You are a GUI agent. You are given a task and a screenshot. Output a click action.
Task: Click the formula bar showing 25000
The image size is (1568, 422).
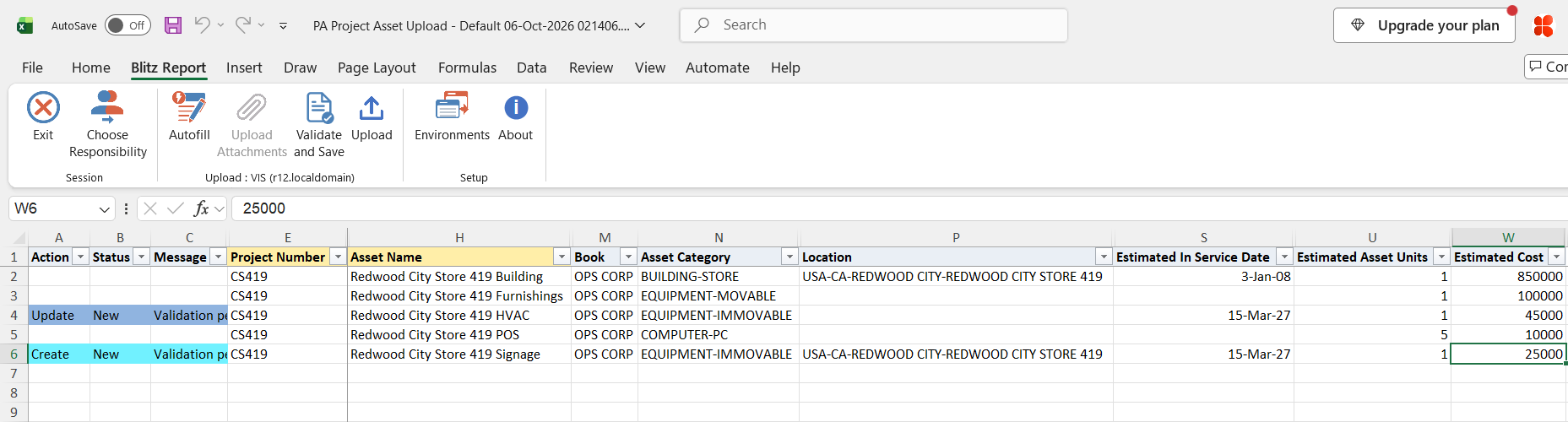tap(899, 208)
